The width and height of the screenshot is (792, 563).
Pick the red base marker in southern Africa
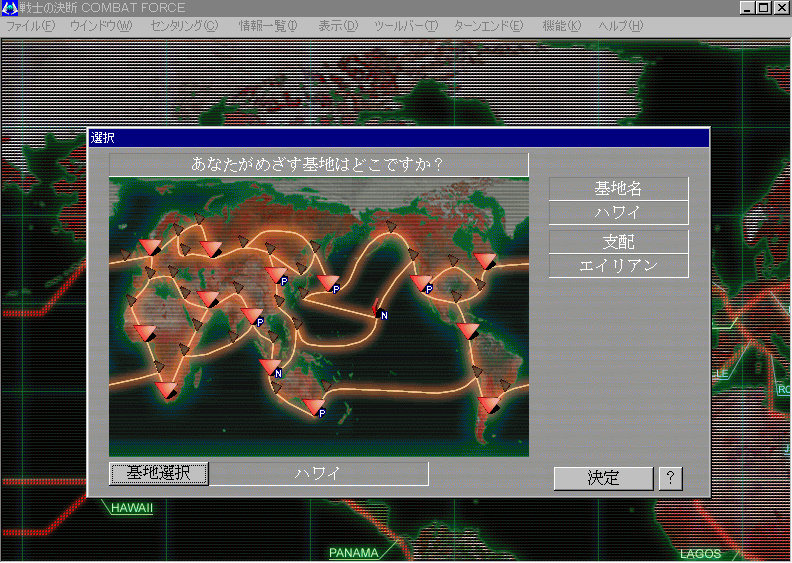pos(166,390)
